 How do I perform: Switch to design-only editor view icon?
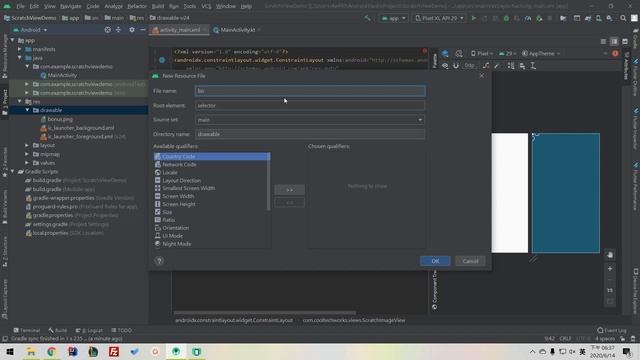click(625, 42)
